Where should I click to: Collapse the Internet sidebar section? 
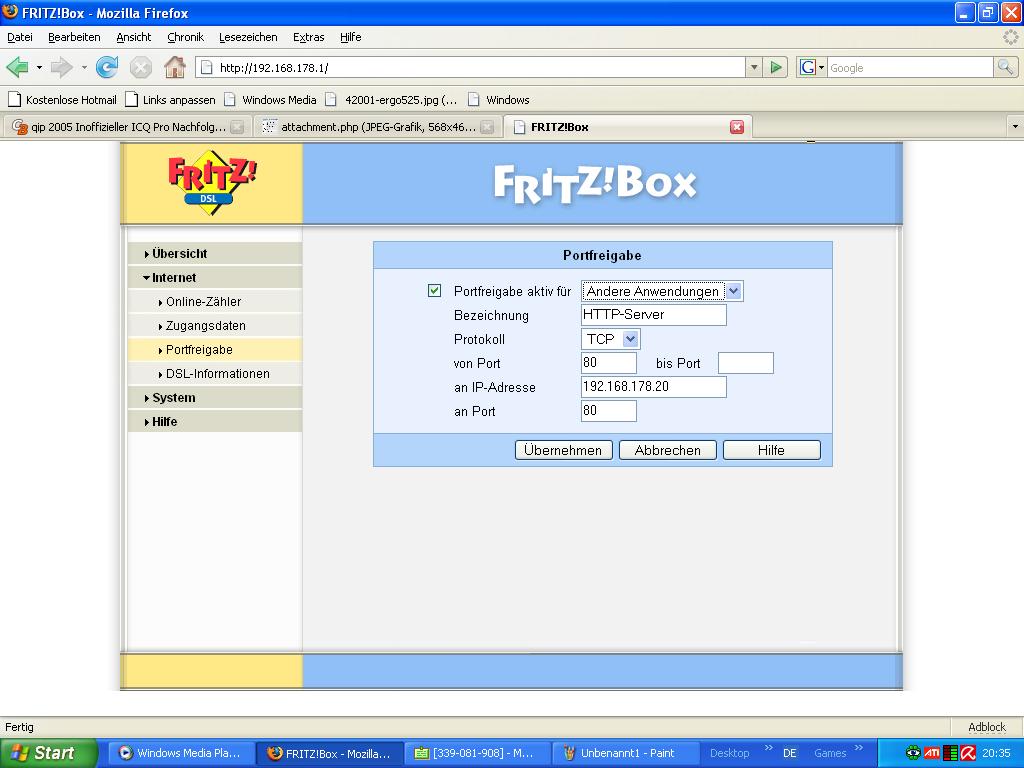point(216,278)
